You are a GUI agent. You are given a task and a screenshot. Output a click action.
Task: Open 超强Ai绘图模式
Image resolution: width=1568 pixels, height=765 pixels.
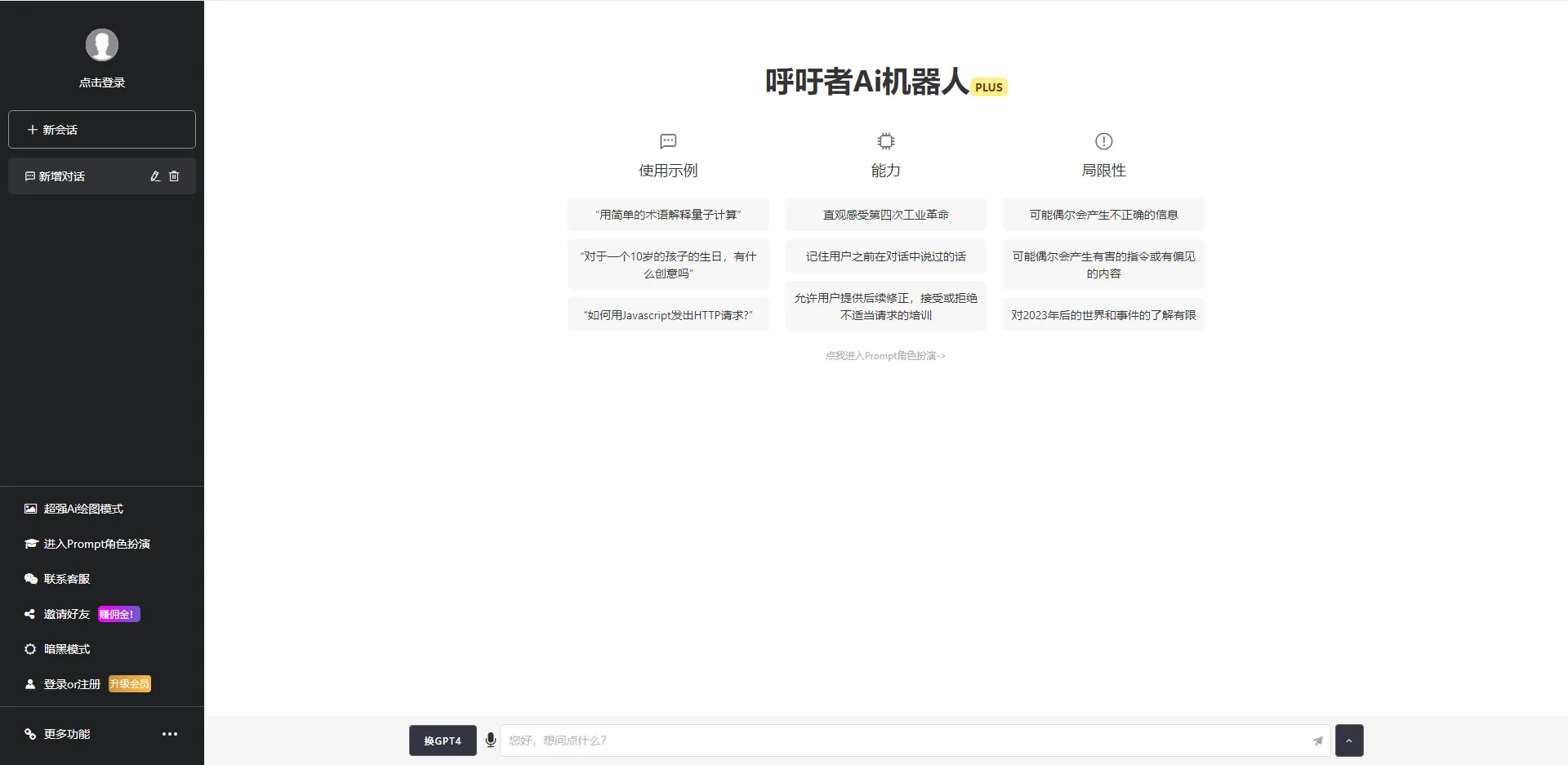[x=83, y=509]
